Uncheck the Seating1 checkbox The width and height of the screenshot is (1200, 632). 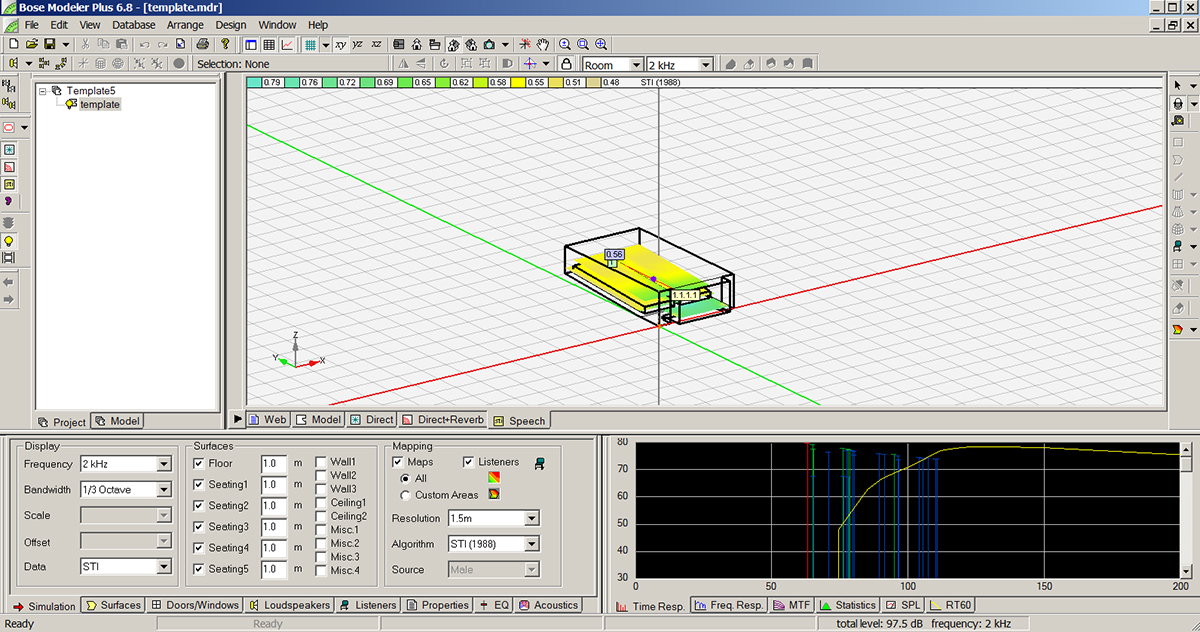click(199, 485)
